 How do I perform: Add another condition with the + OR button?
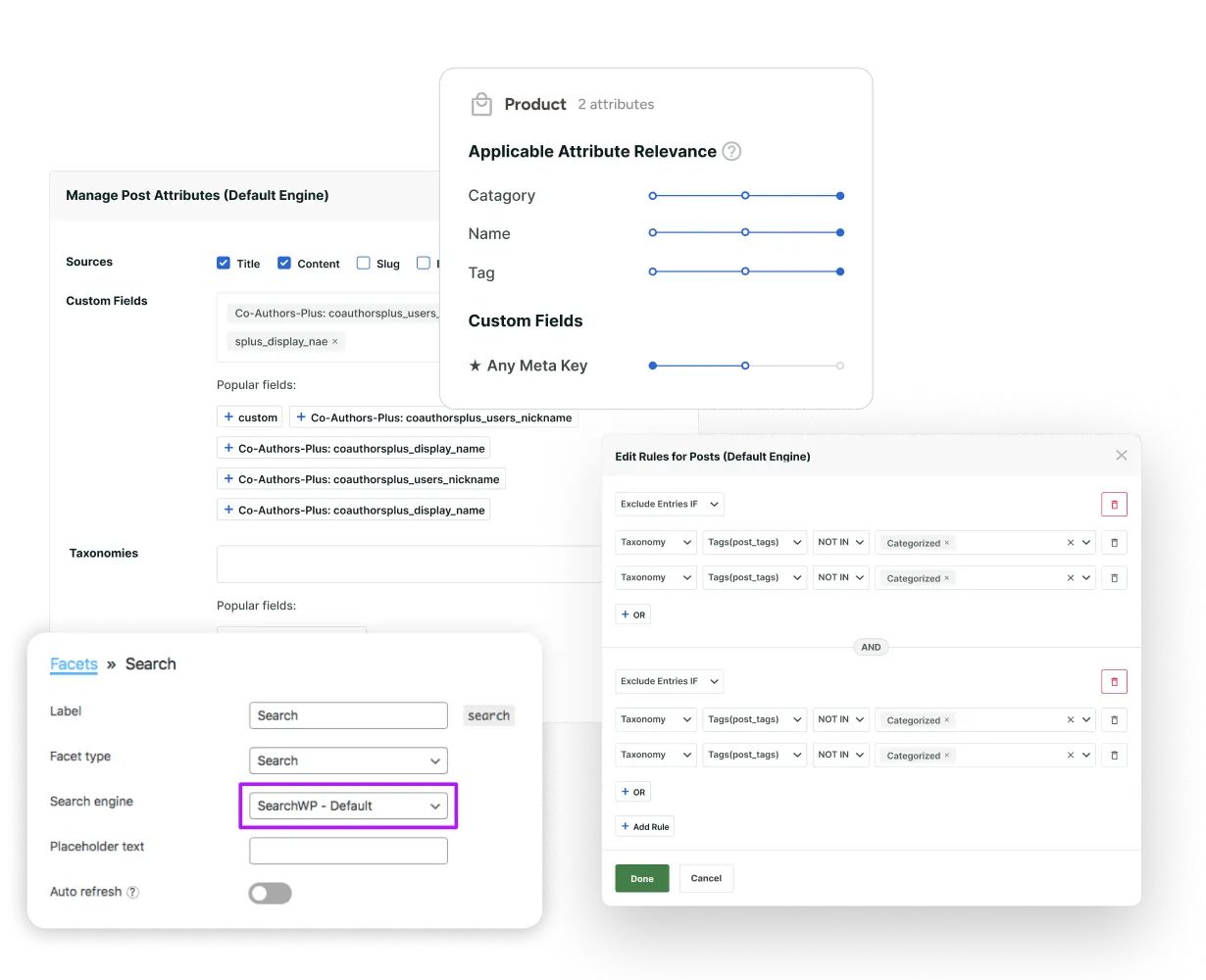click(632, 614)
